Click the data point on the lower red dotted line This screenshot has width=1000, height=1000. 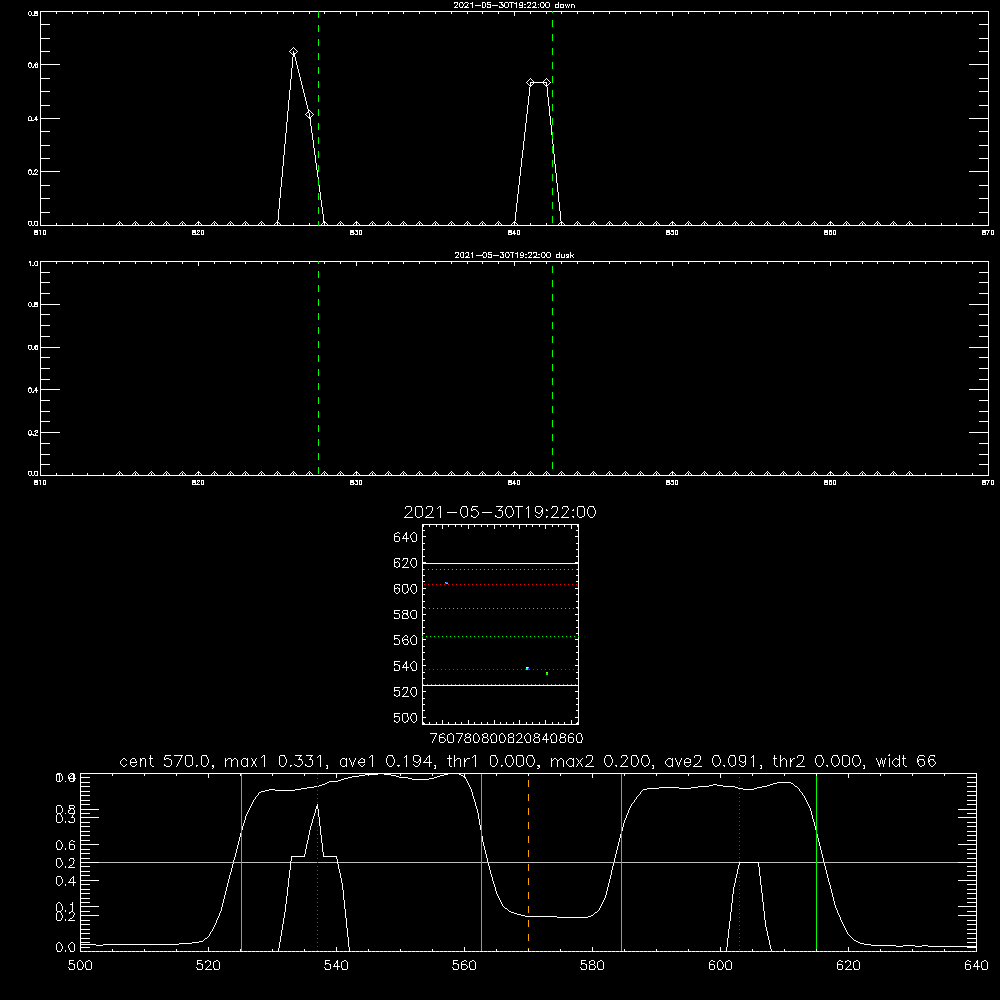(x=527, y=668)
